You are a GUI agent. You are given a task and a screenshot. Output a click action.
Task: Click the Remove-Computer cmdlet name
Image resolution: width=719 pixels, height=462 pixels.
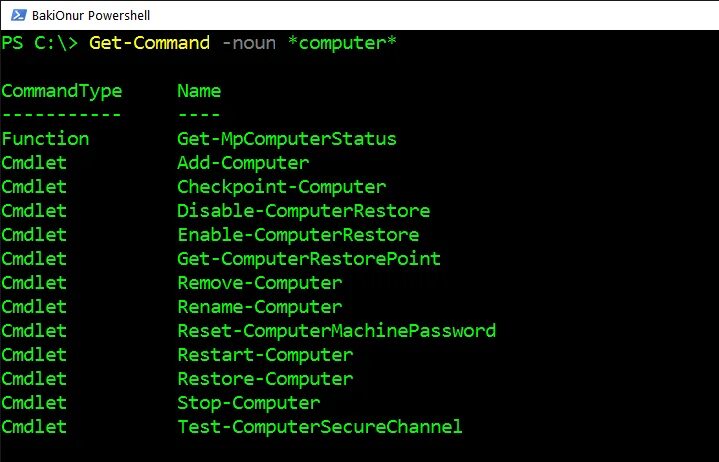click(x=259, y=283)
